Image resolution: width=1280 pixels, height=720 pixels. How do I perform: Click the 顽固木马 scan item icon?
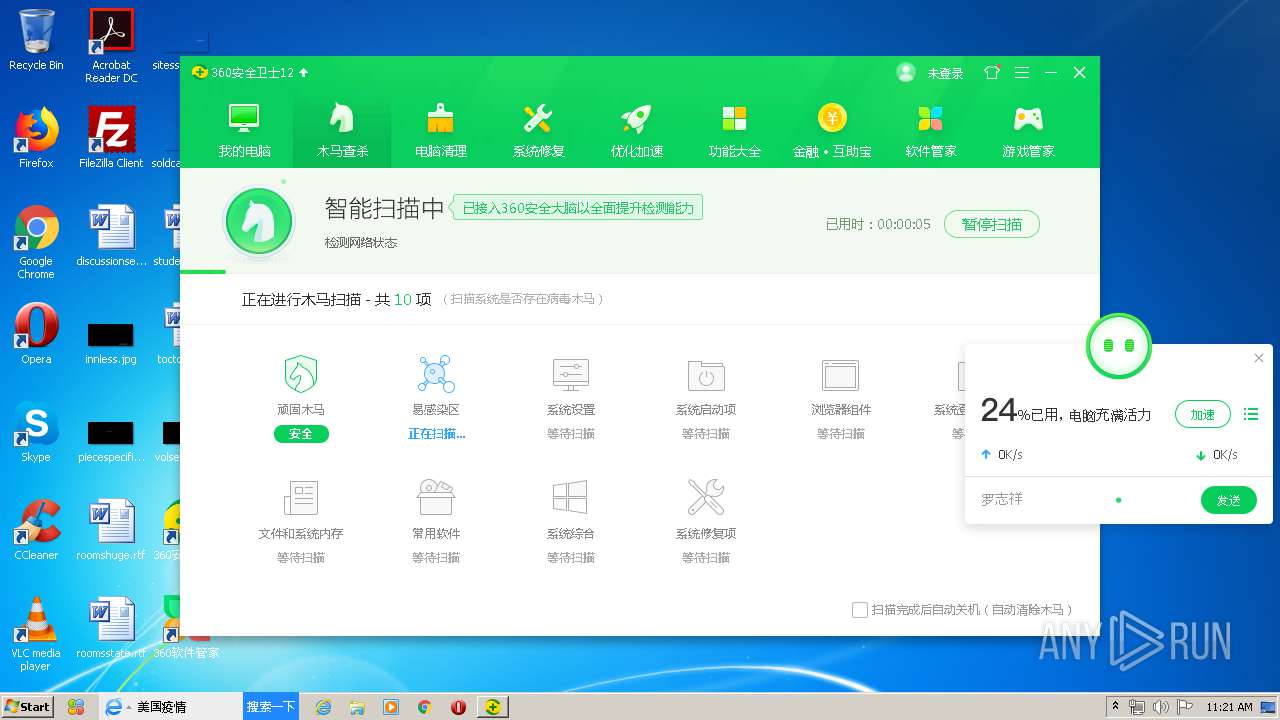point(301,375)
